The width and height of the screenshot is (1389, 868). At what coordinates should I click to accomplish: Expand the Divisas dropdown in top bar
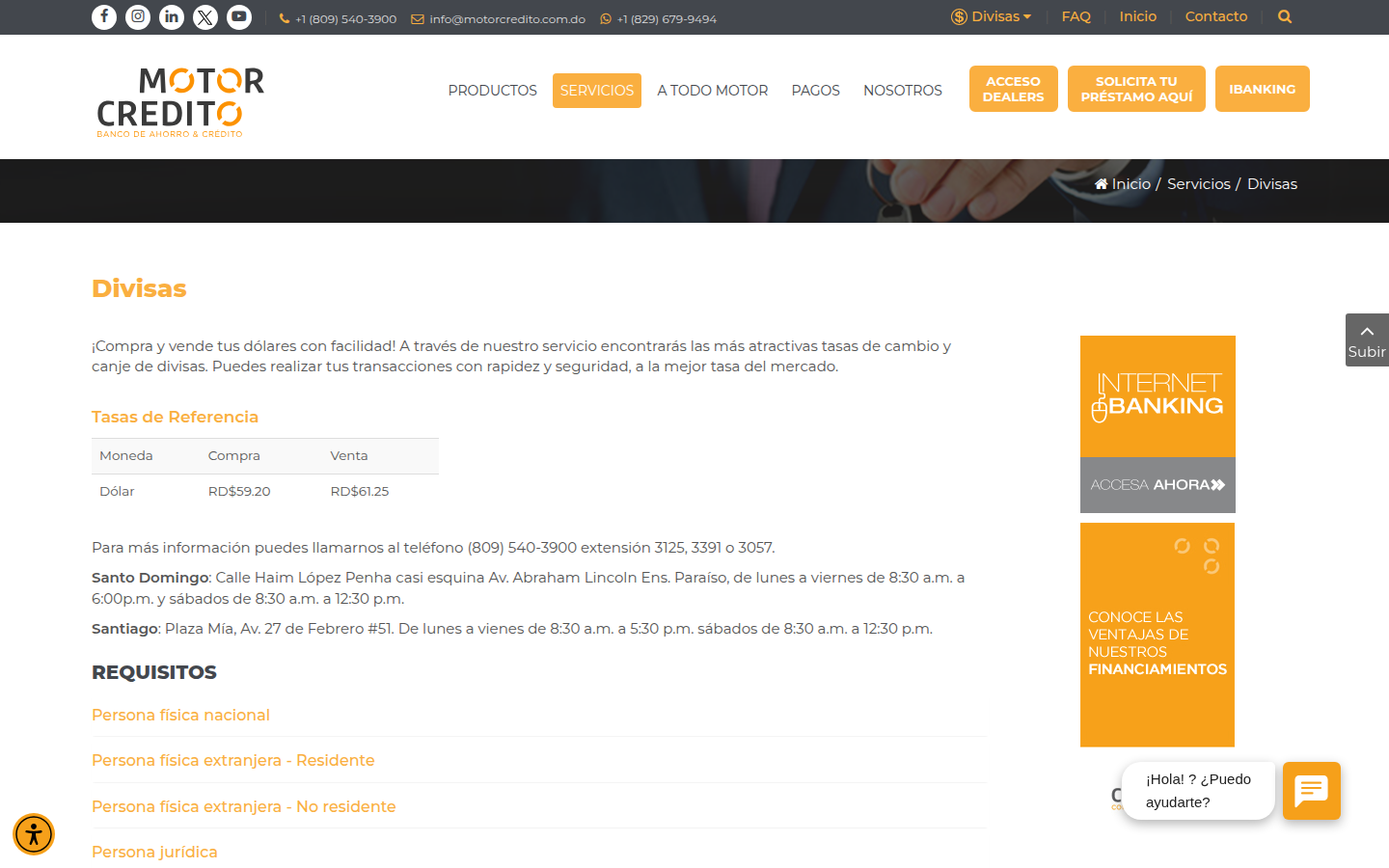click(992, 16)
